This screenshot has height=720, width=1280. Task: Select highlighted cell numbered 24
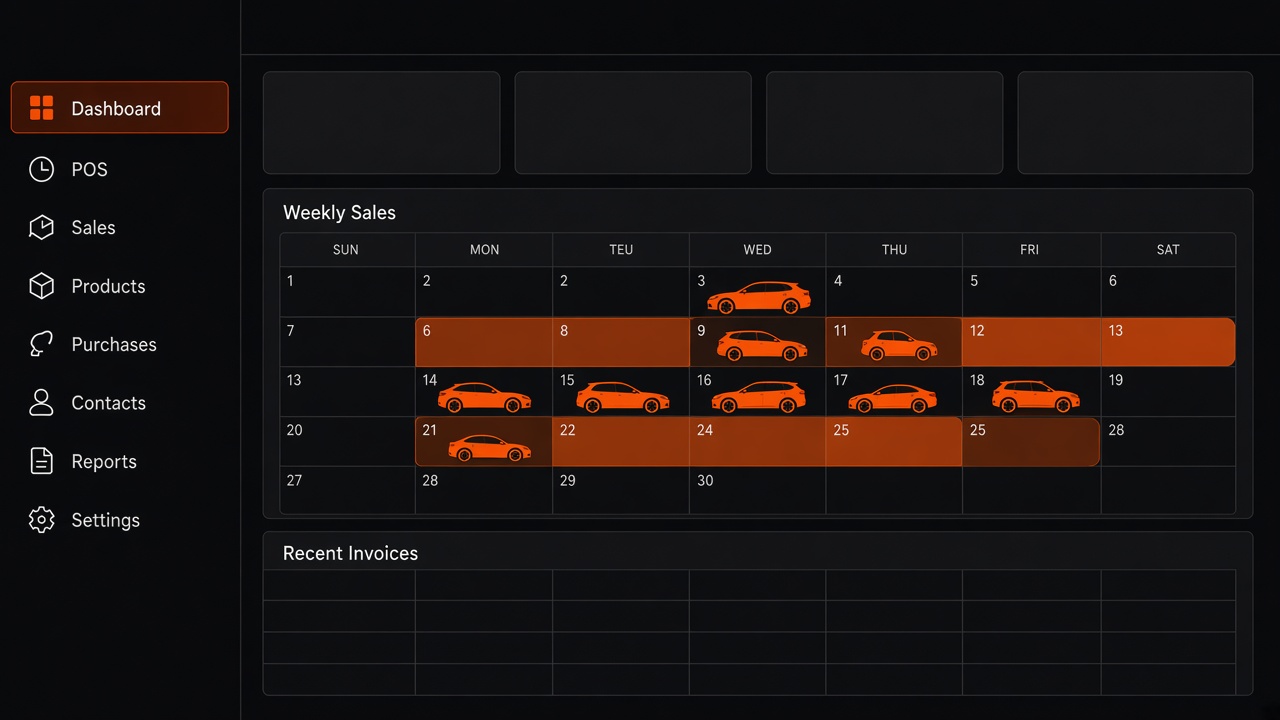point(757,442)
